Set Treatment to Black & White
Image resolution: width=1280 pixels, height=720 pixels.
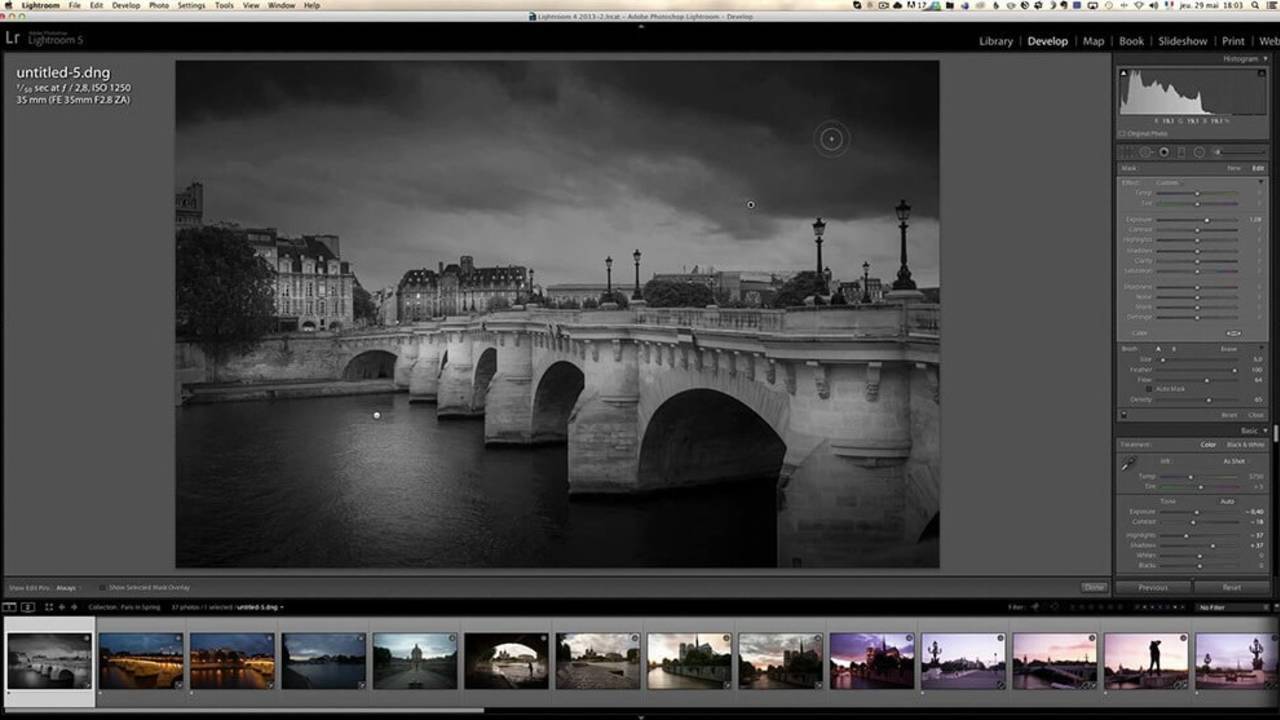tap(1245, 445)
